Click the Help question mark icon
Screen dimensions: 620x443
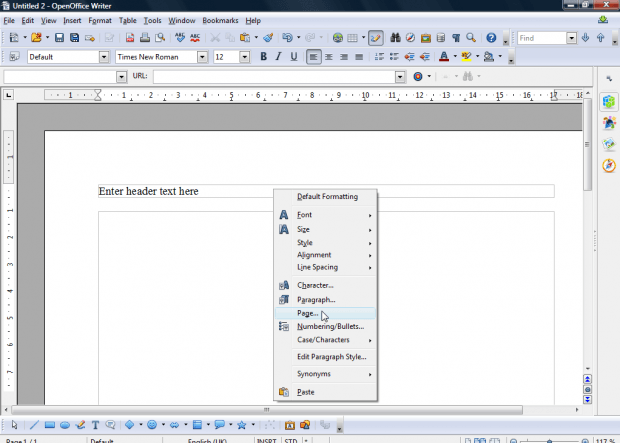tap(491, 38)
